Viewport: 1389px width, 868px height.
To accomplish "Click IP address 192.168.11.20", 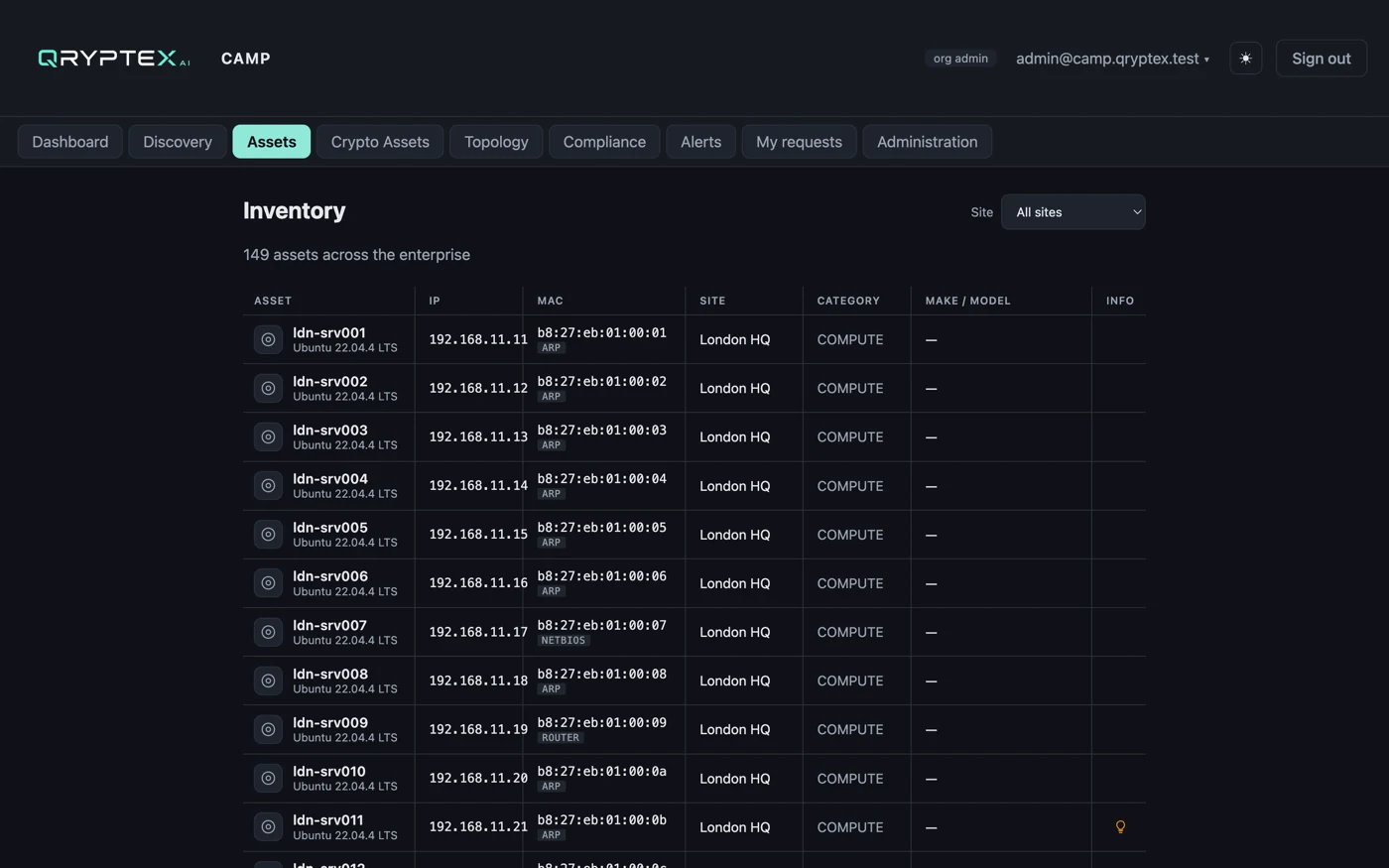I will coord(478,778).
